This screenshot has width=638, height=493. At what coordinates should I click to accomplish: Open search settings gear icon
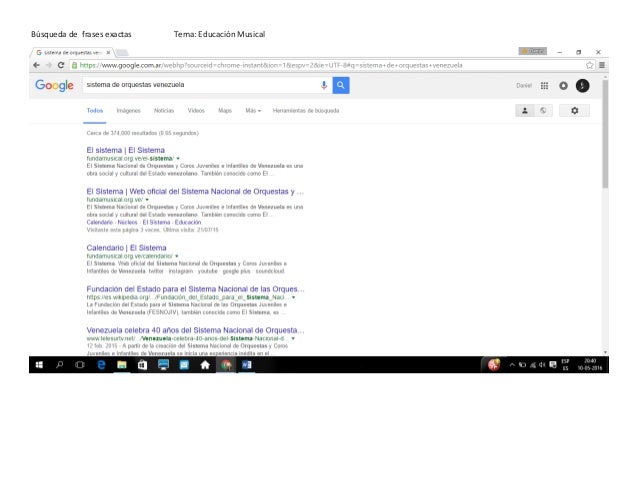click(574, 110)
